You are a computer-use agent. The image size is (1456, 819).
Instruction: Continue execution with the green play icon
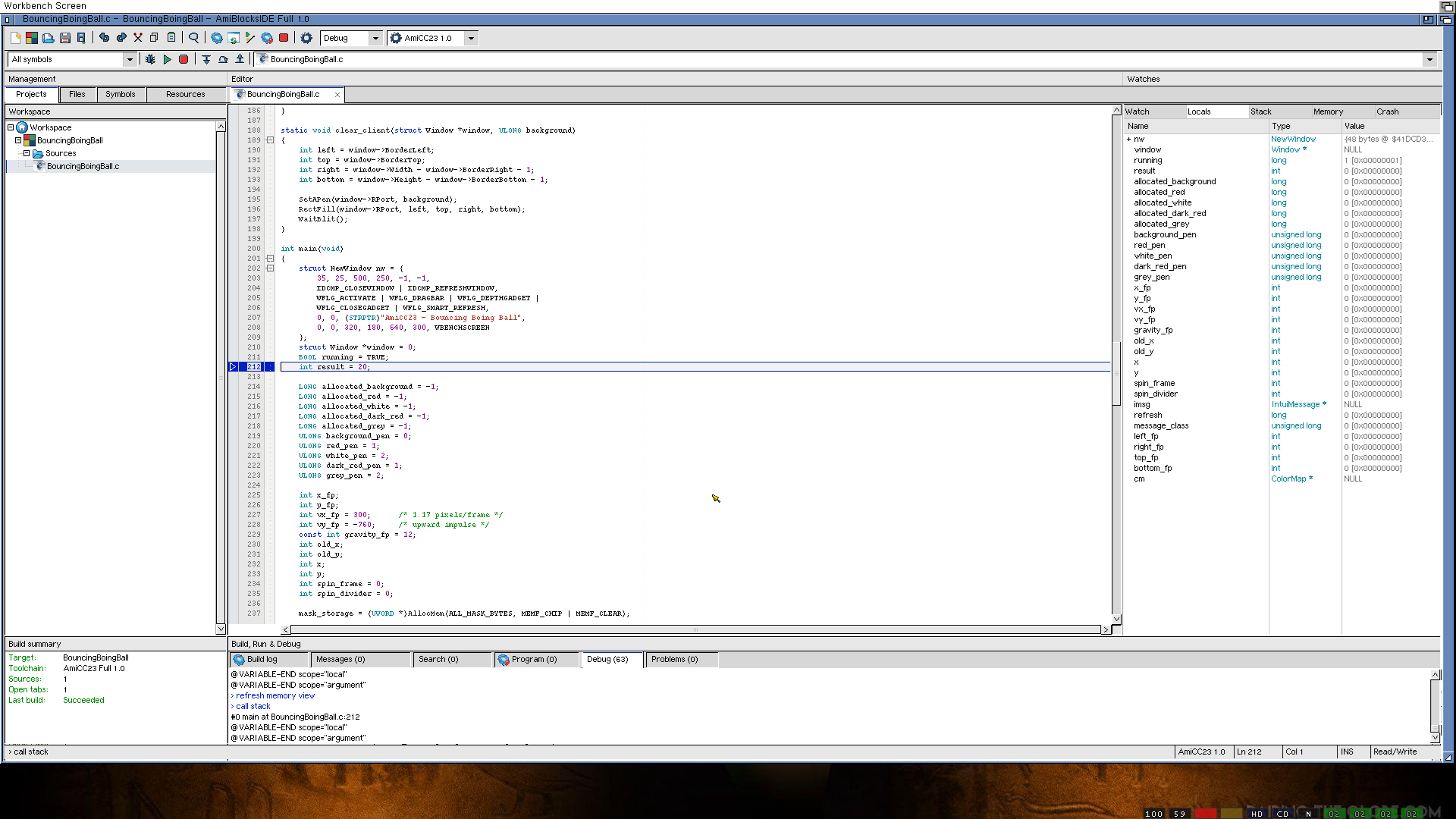pyautogui.click(x=167, y=59)
